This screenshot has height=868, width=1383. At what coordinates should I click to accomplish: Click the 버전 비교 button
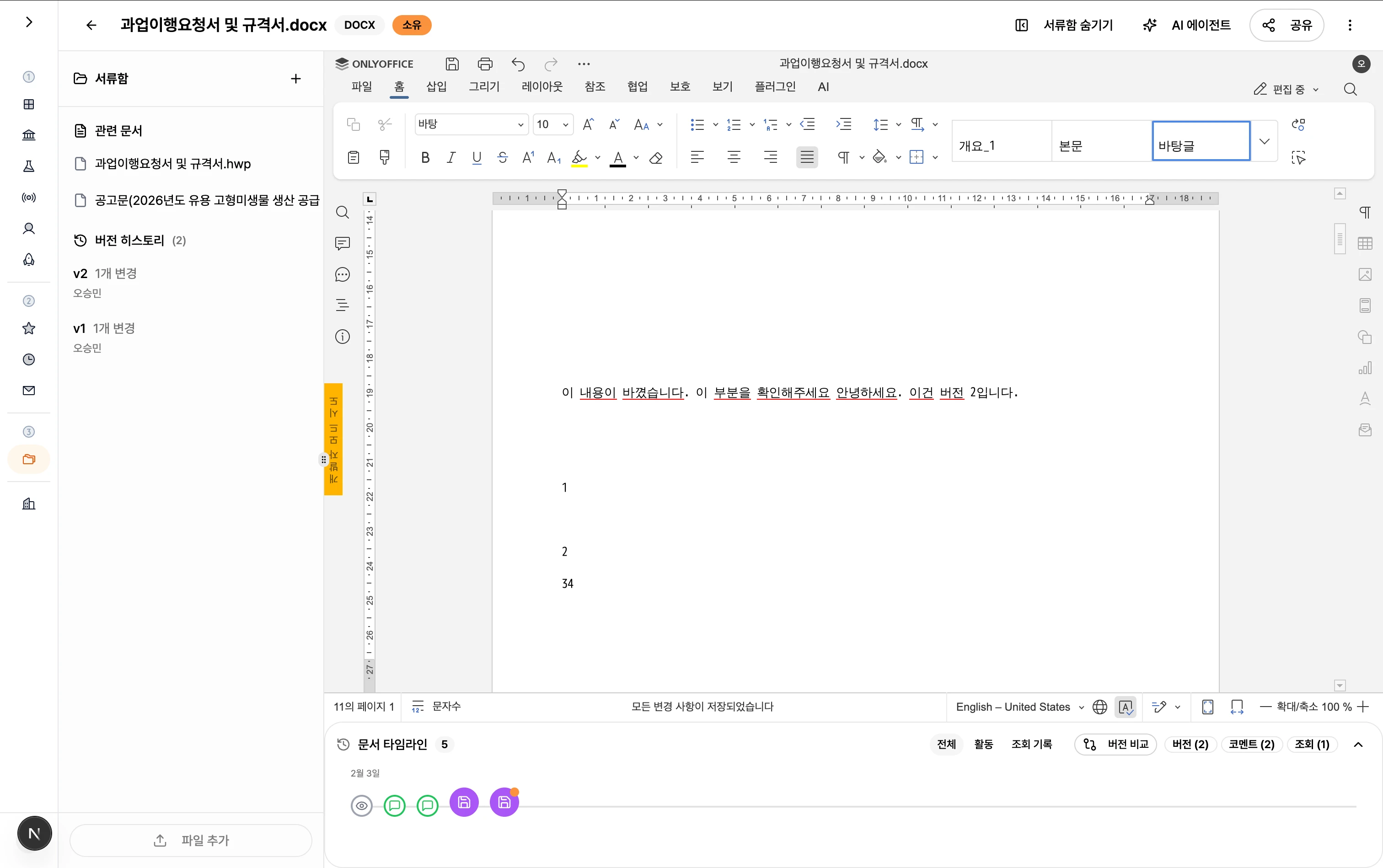coord(1115,745)
